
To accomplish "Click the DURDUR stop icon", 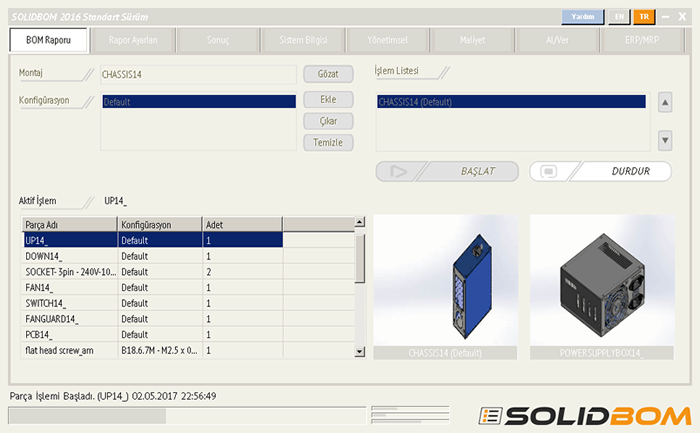I will click(x=549, y=171).
